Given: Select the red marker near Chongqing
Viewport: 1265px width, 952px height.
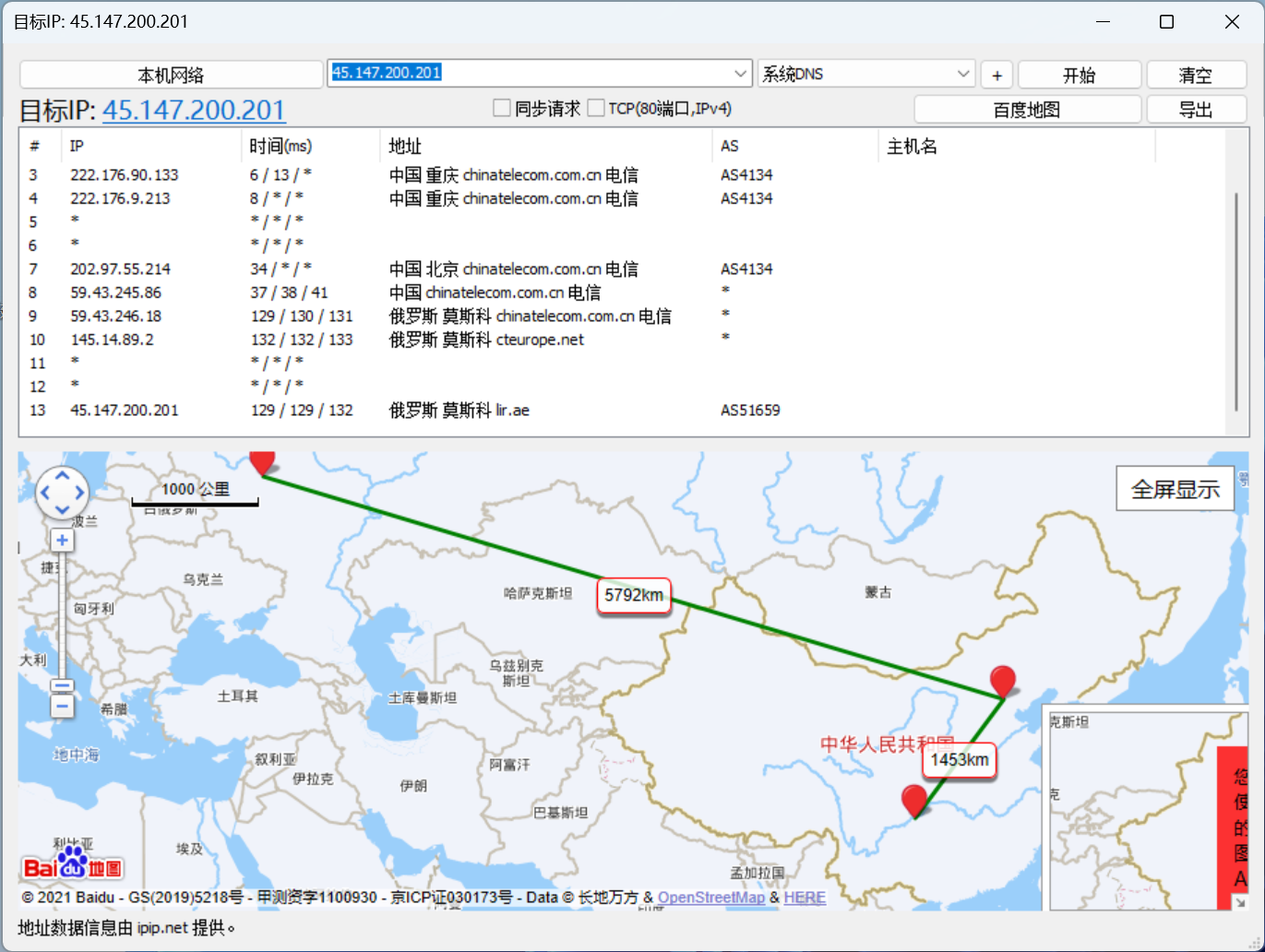Looking at the screenshot, I should (913, 801).
